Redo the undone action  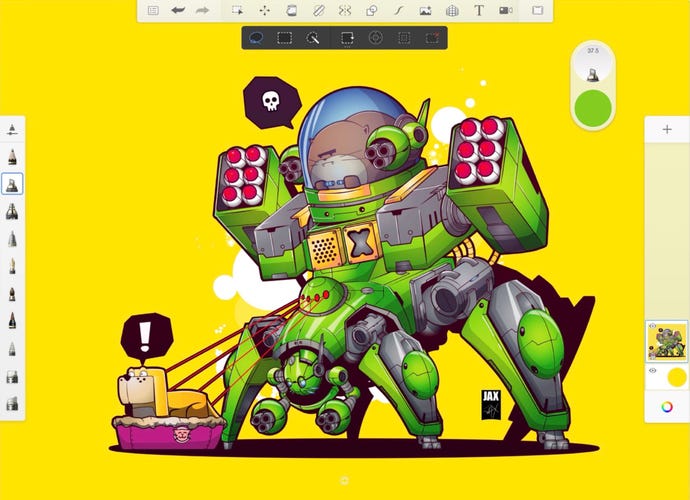pyautogui.click(x=202, y=10)
